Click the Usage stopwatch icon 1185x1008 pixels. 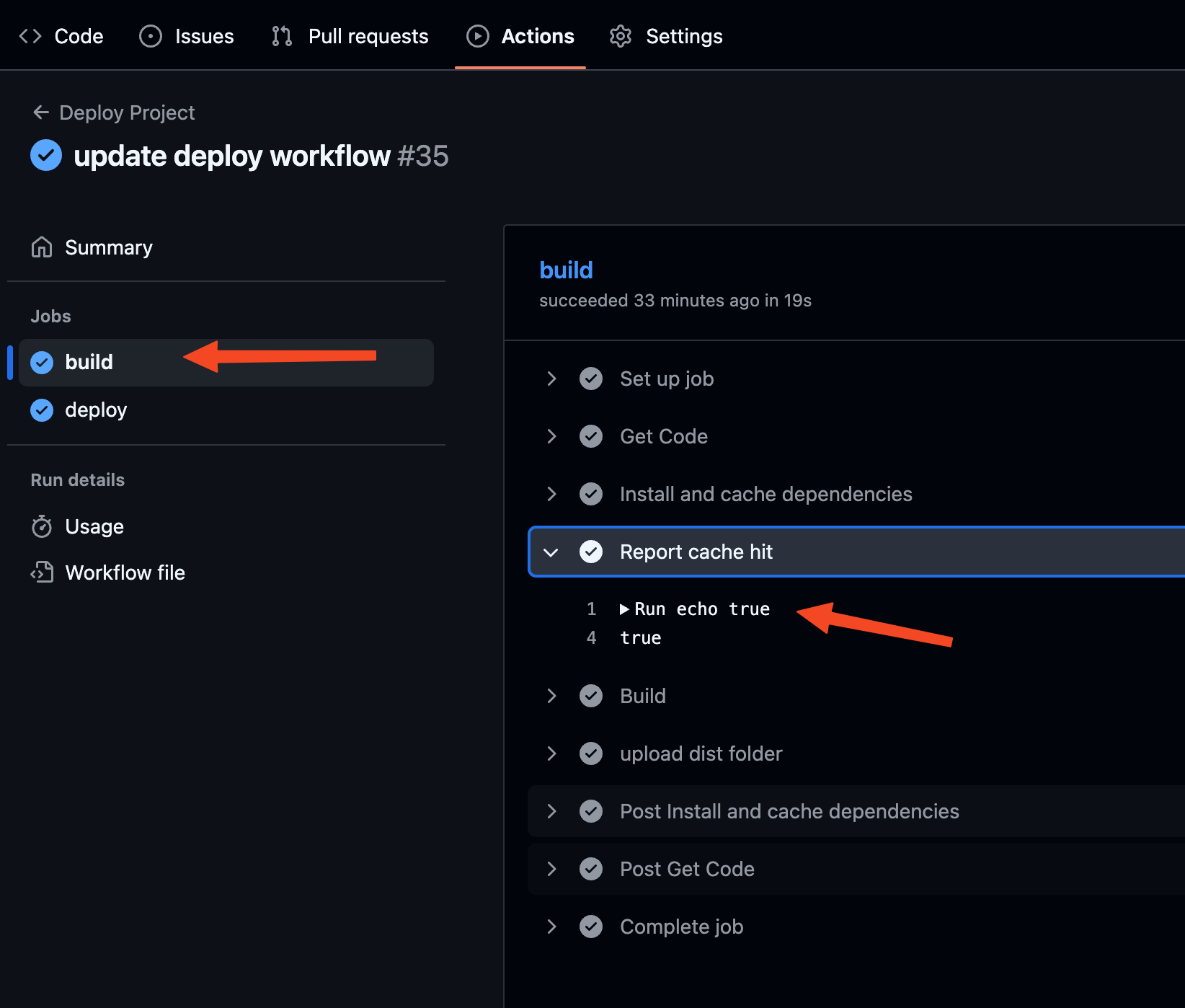click(42, 526)
